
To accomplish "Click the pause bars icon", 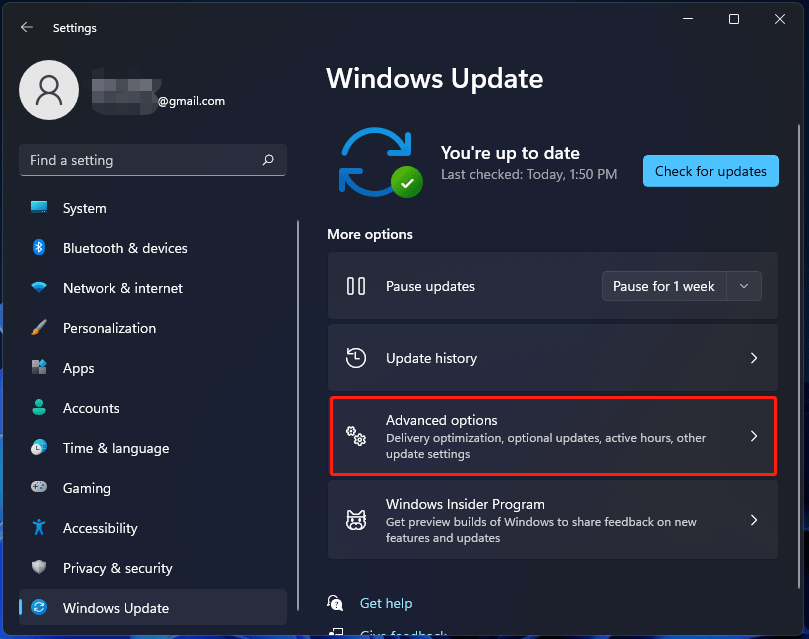I will click(x=356, y=286).
